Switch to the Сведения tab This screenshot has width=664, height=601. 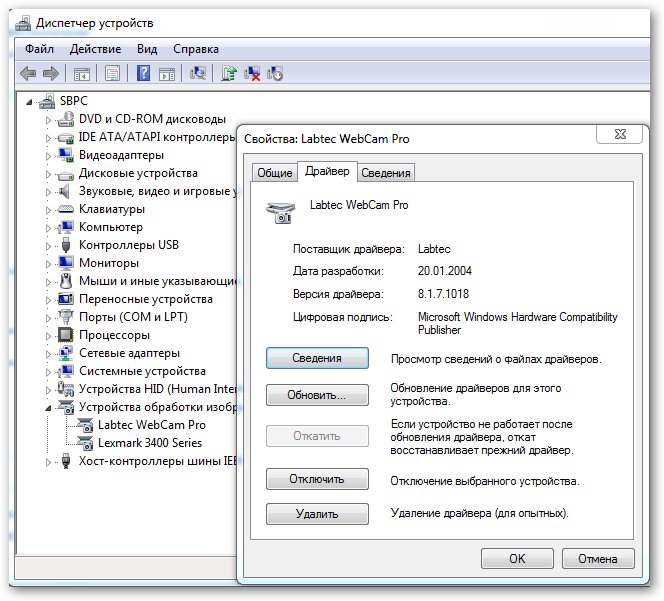(x=386, y=173)
